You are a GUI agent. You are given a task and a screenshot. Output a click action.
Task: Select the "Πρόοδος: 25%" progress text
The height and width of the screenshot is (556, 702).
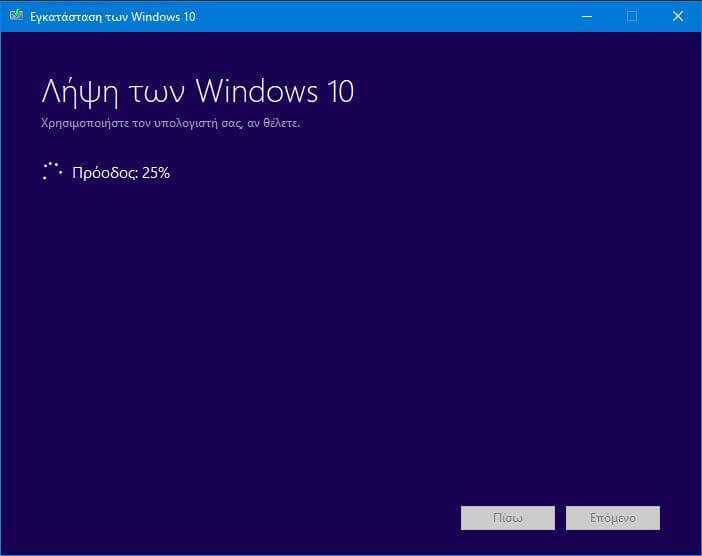coord(121,173)
